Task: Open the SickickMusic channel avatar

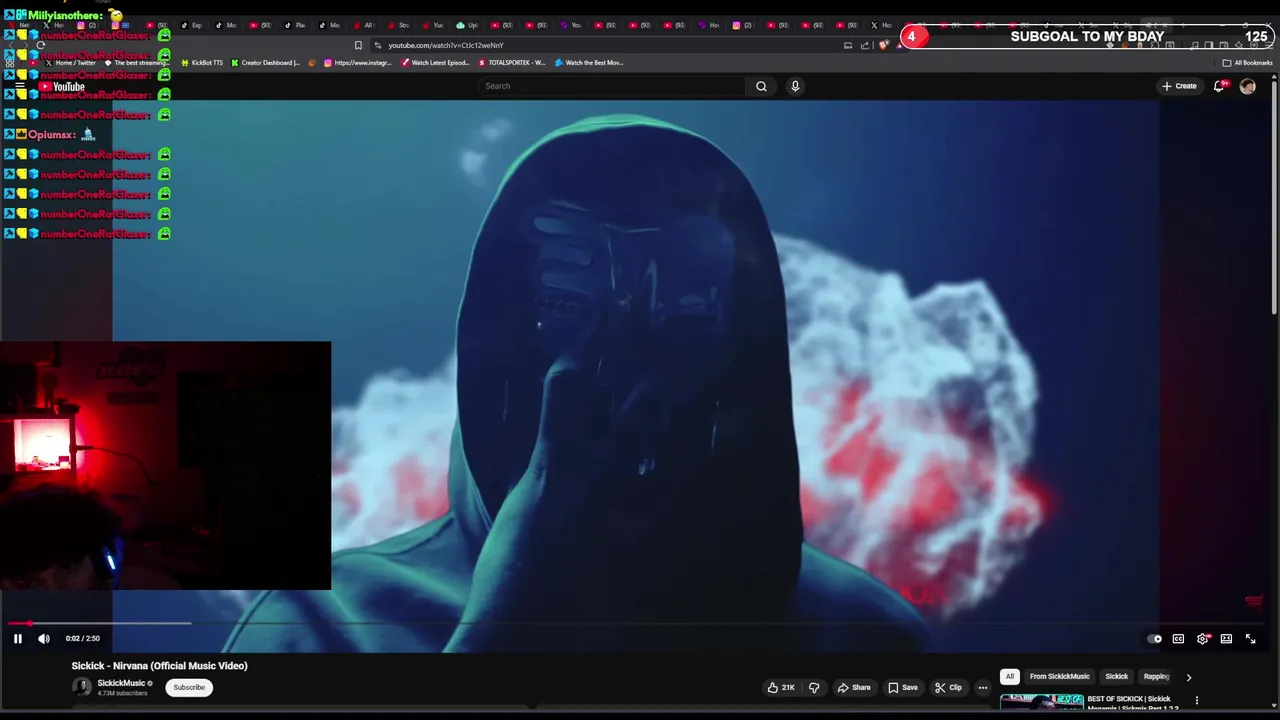Action: pyautogui.click(x=82, y=687)
